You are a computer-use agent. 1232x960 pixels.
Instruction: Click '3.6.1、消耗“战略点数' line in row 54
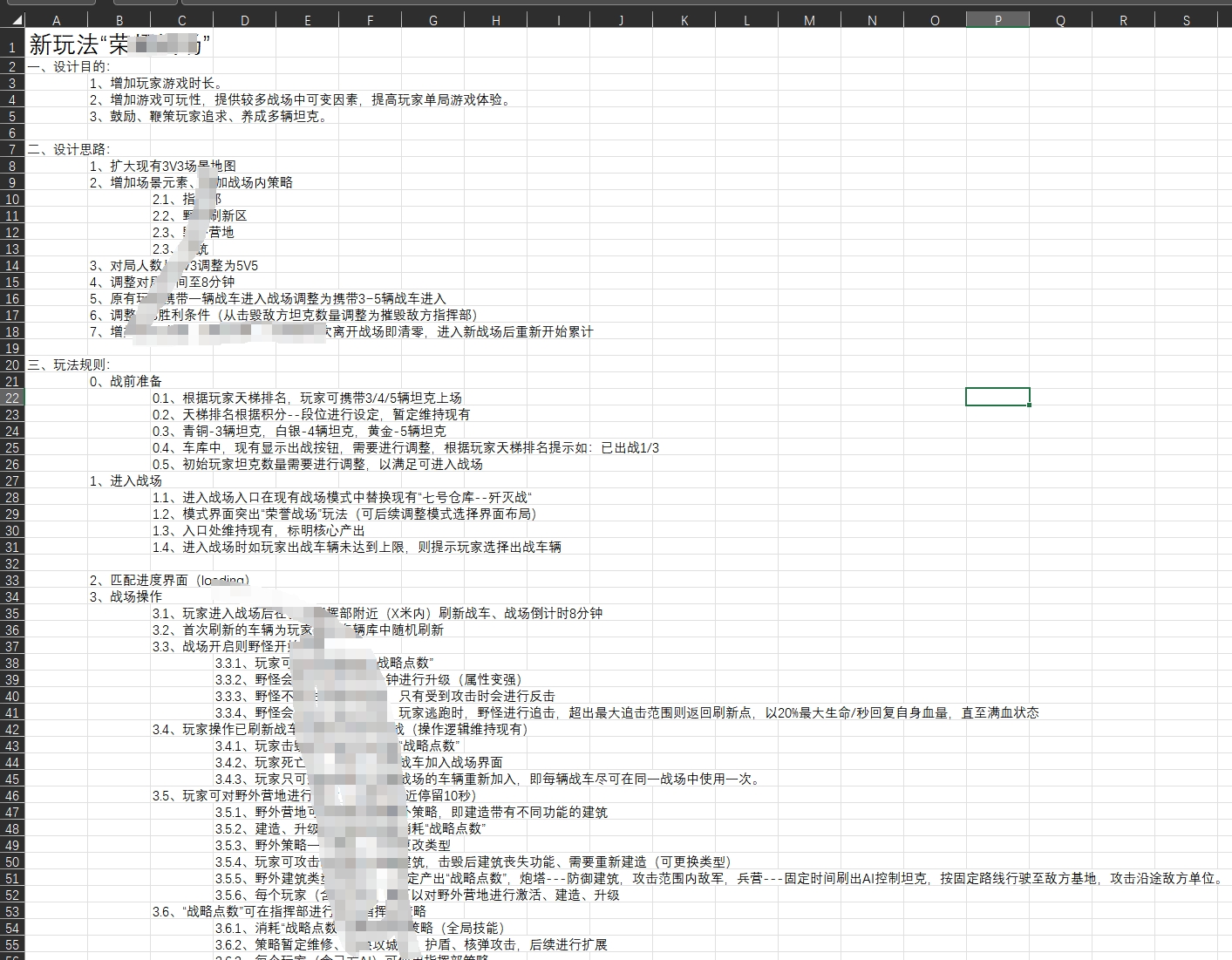coord(359,928)
